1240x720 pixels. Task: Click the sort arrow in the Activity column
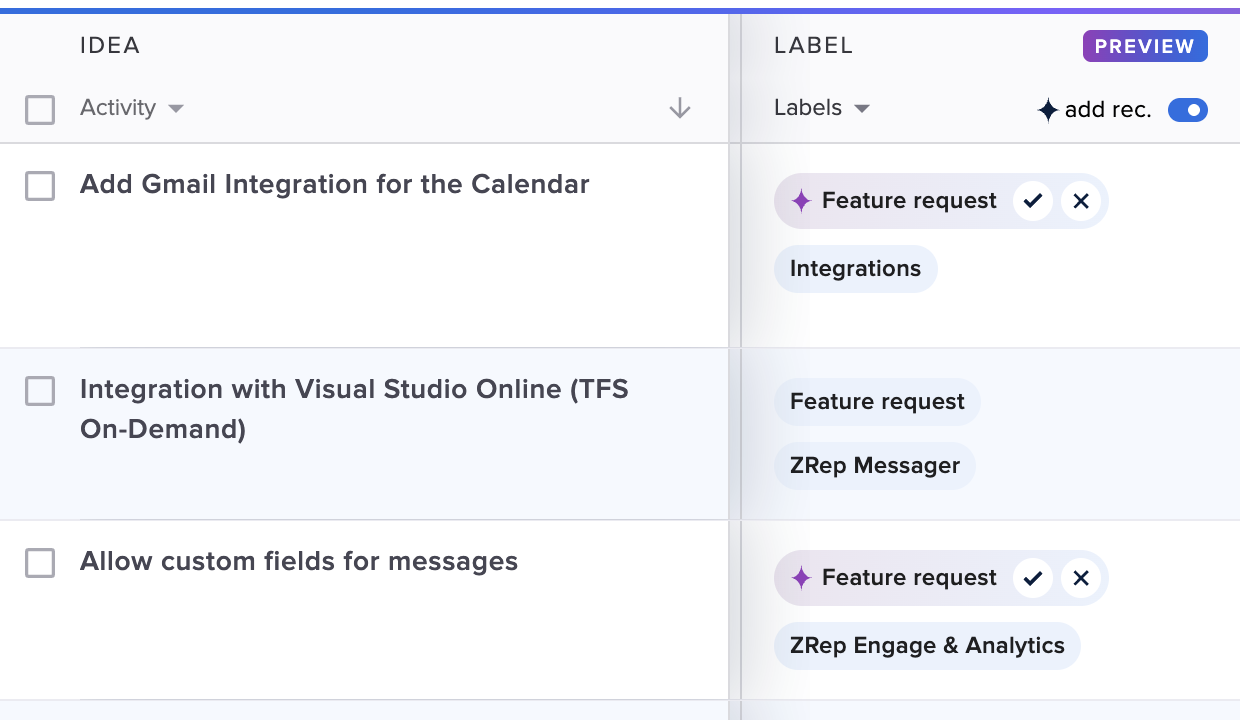point(680,108)
